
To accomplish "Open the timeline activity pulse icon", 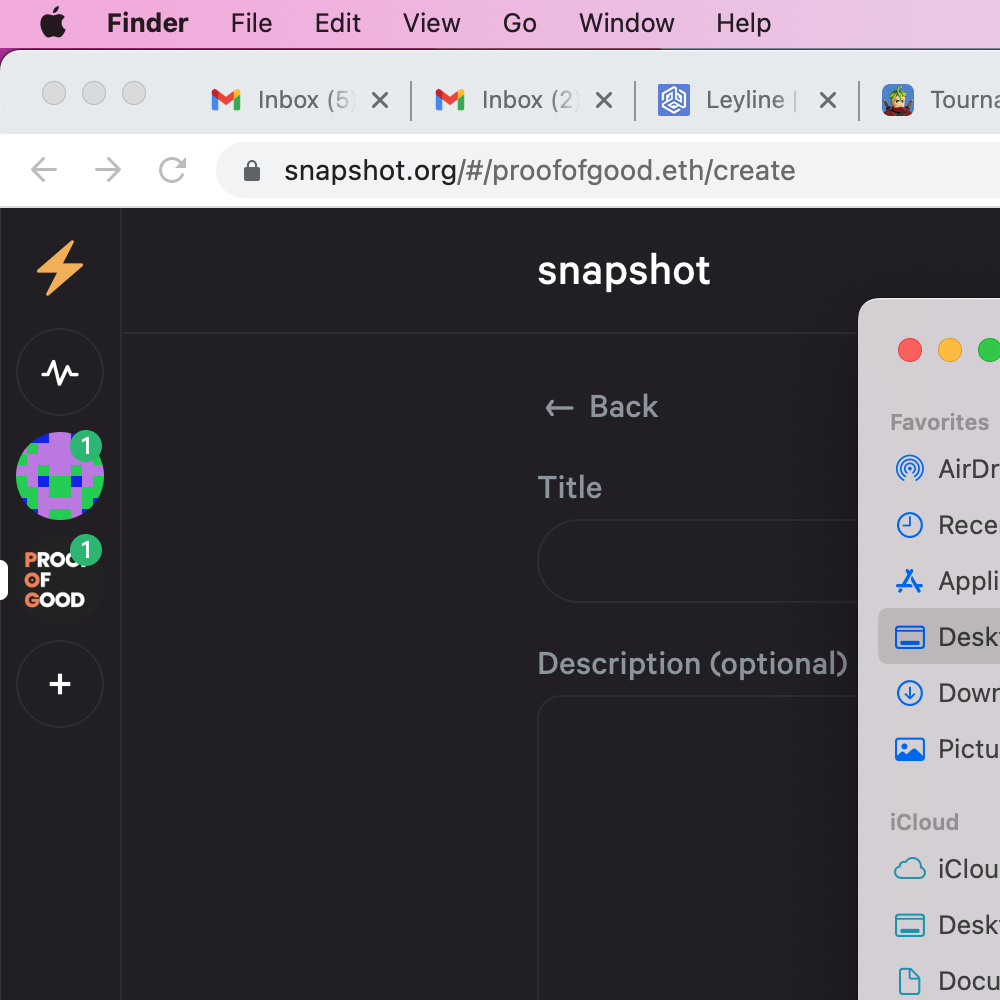I will click(60, 373).
